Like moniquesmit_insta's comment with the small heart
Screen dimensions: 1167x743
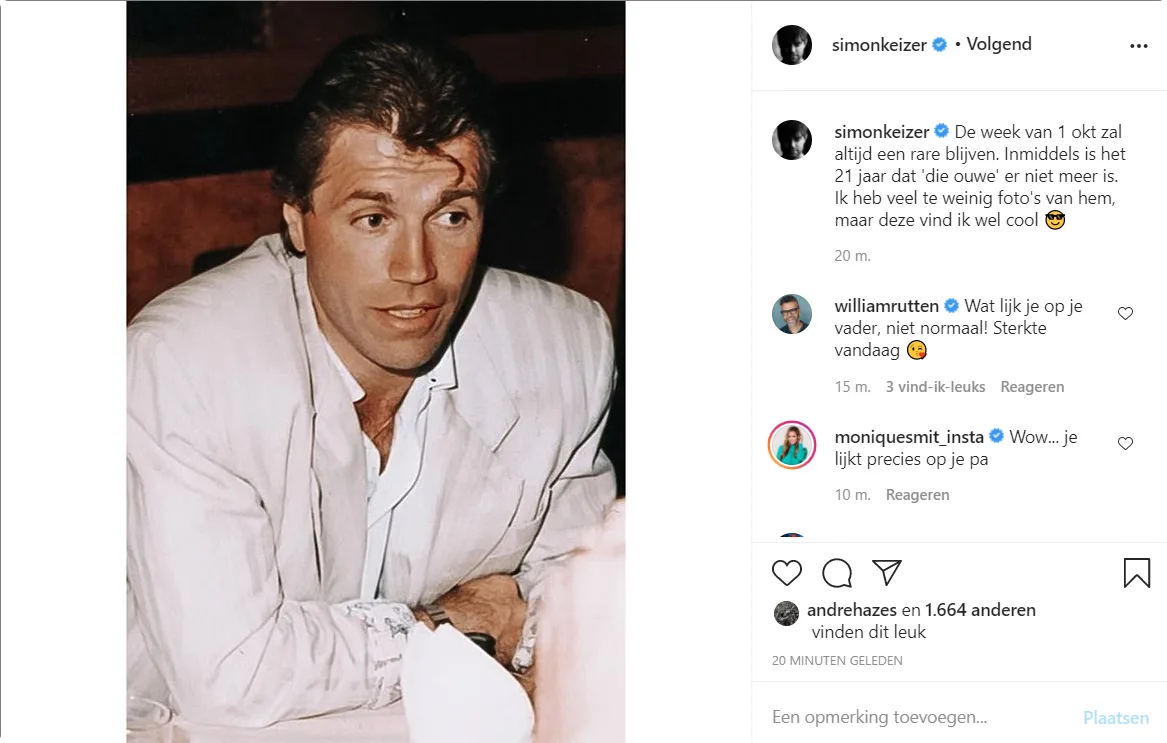[x=1125, y=444]
